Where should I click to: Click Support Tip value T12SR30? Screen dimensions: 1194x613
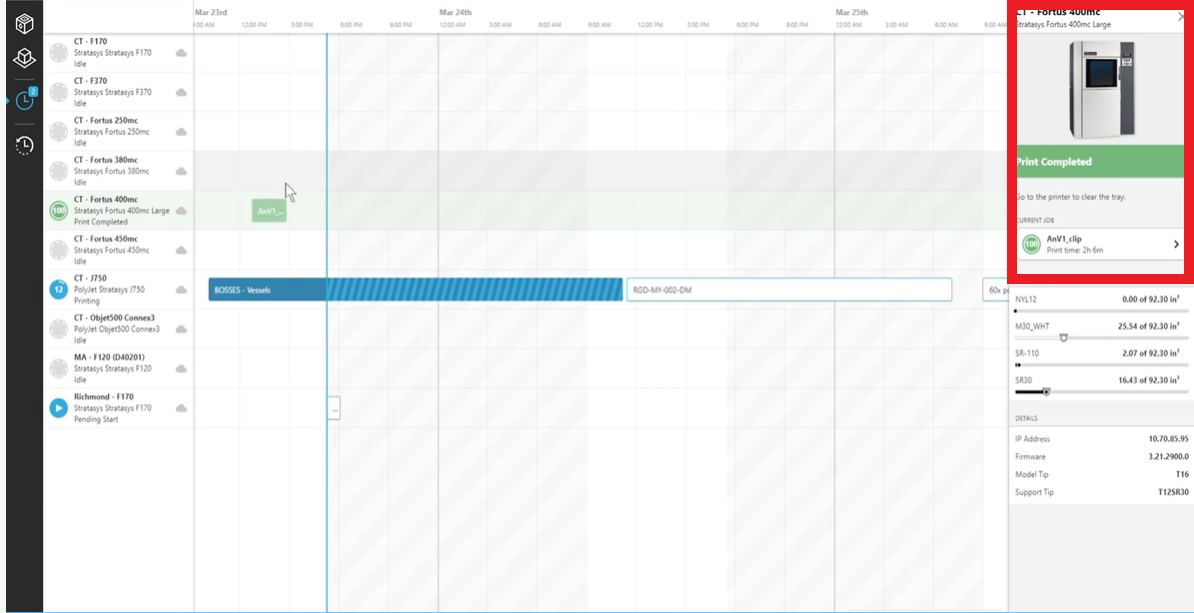1173,493
